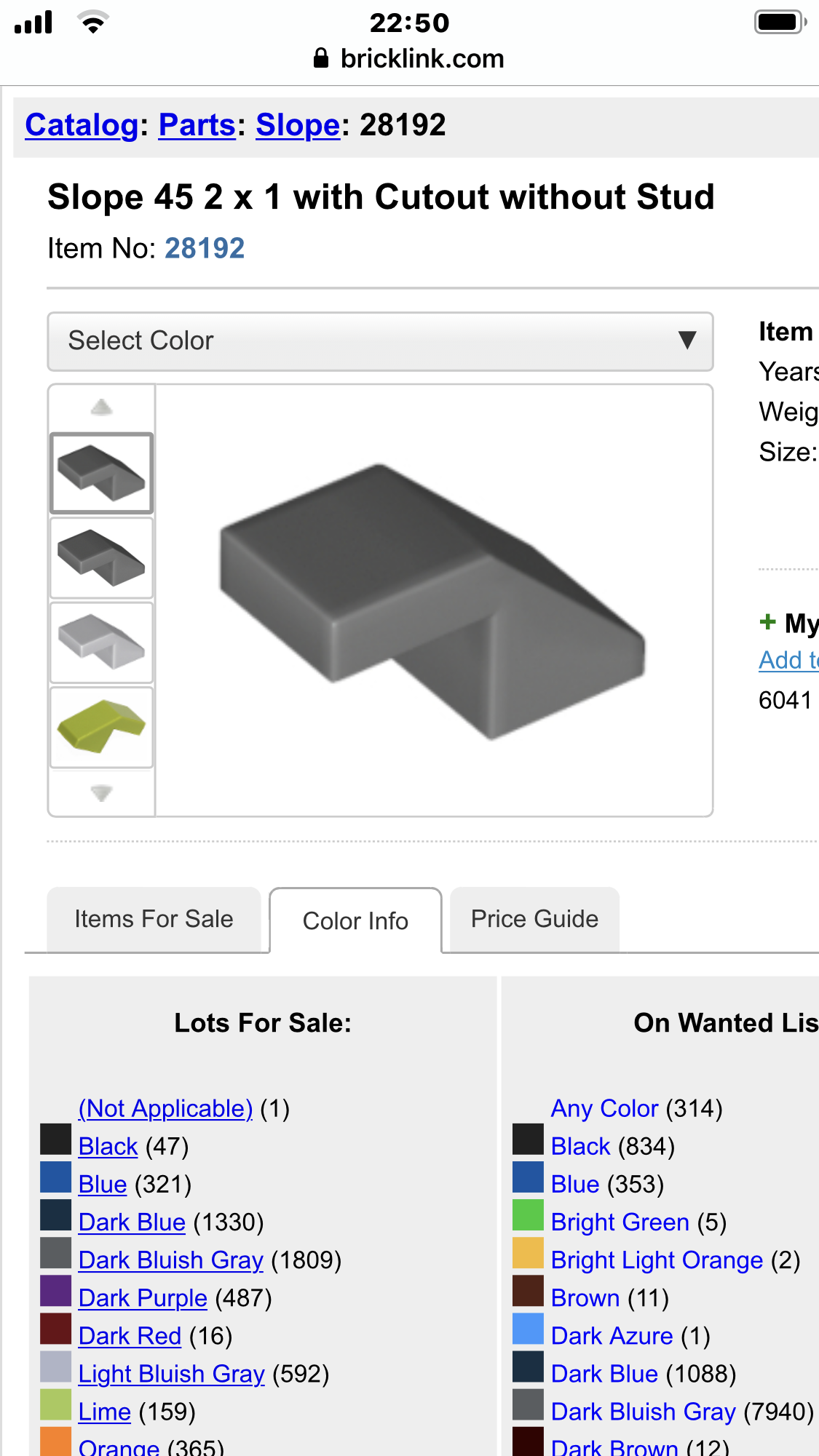Select the light gray slope thumbnail

(x=101, y=643)
